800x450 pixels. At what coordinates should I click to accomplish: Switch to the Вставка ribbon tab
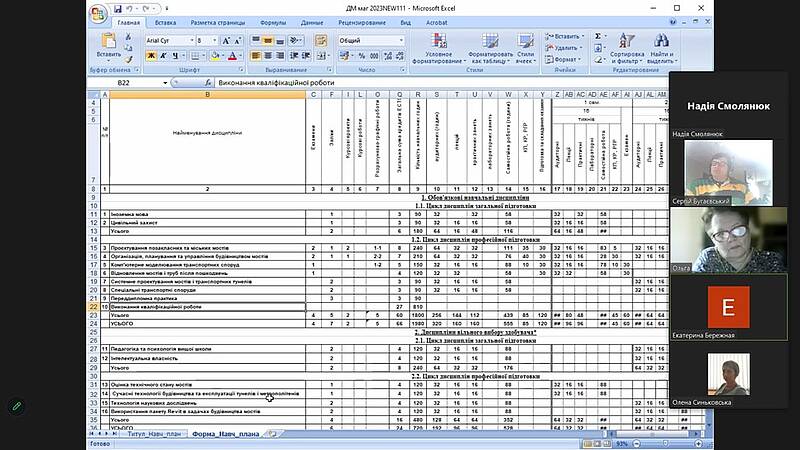(165, 22)
